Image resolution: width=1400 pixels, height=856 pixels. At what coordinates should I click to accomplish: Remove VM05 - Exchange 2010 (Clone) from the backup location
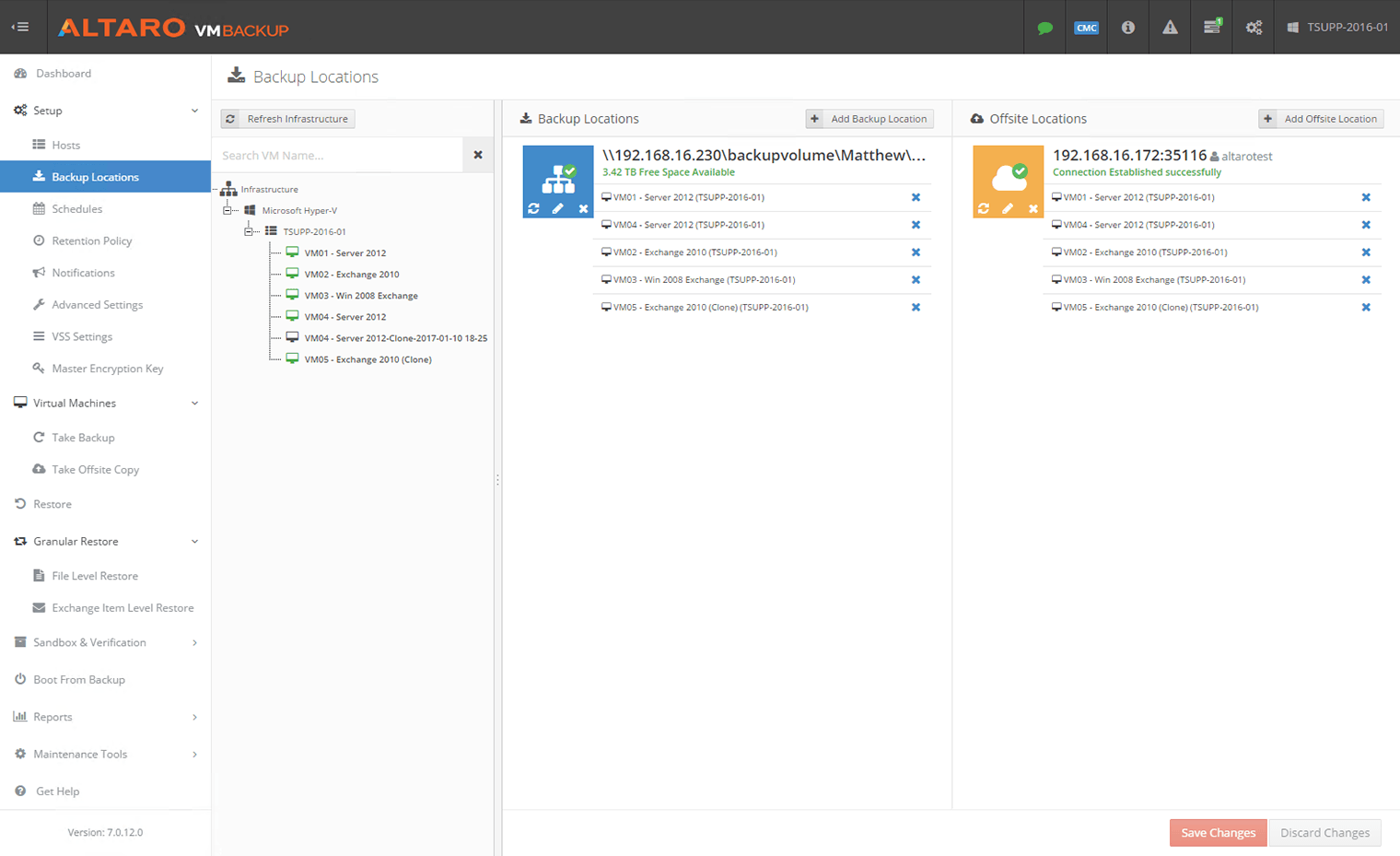(x=916, y=308)
